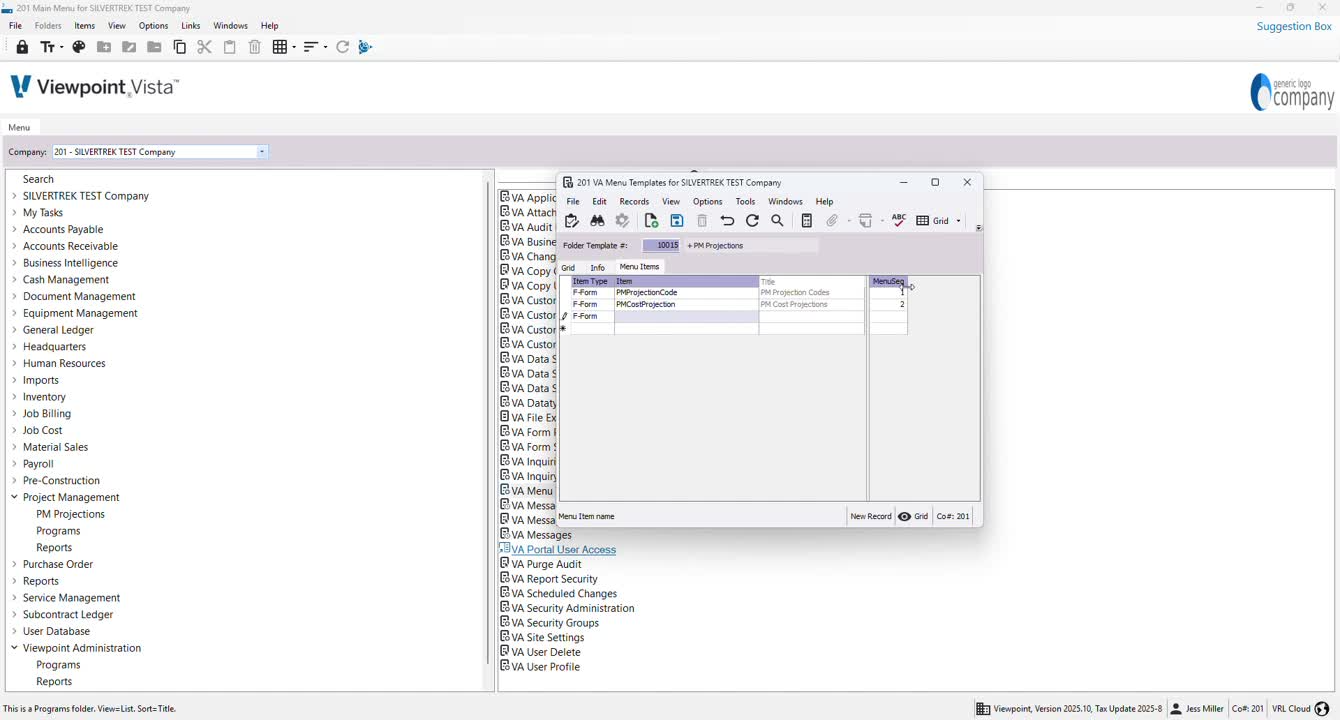Click the MenuSeq column header
1340x720 pixels.
coord(888,282)
